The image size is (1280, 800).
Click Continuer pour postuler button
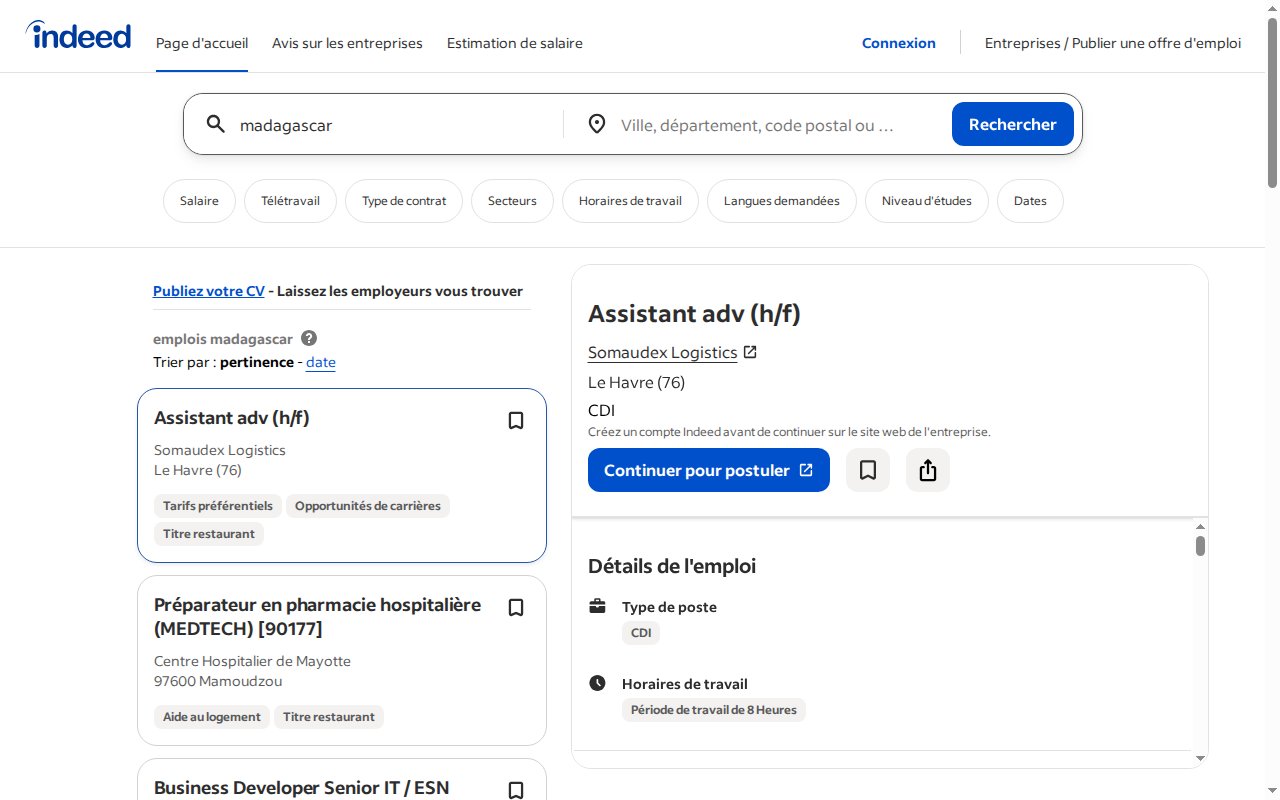coord(709,470)
